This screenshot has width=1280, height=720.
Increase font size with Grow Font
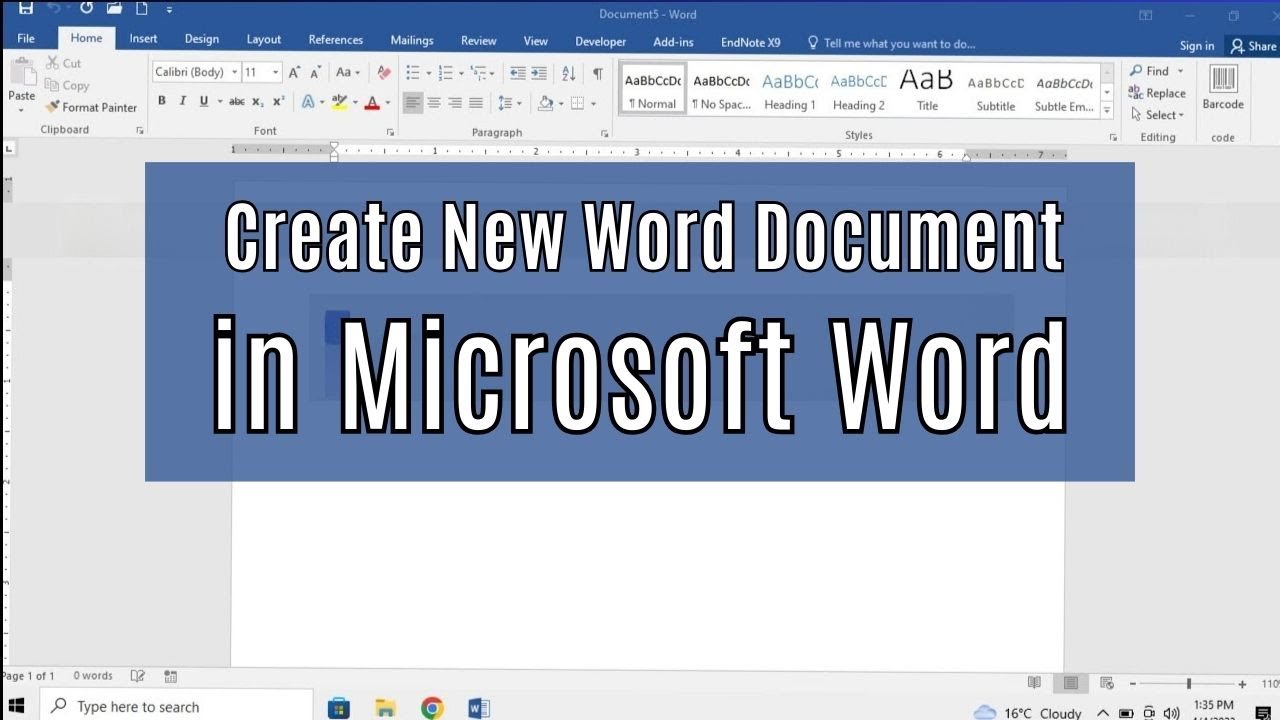294,72
